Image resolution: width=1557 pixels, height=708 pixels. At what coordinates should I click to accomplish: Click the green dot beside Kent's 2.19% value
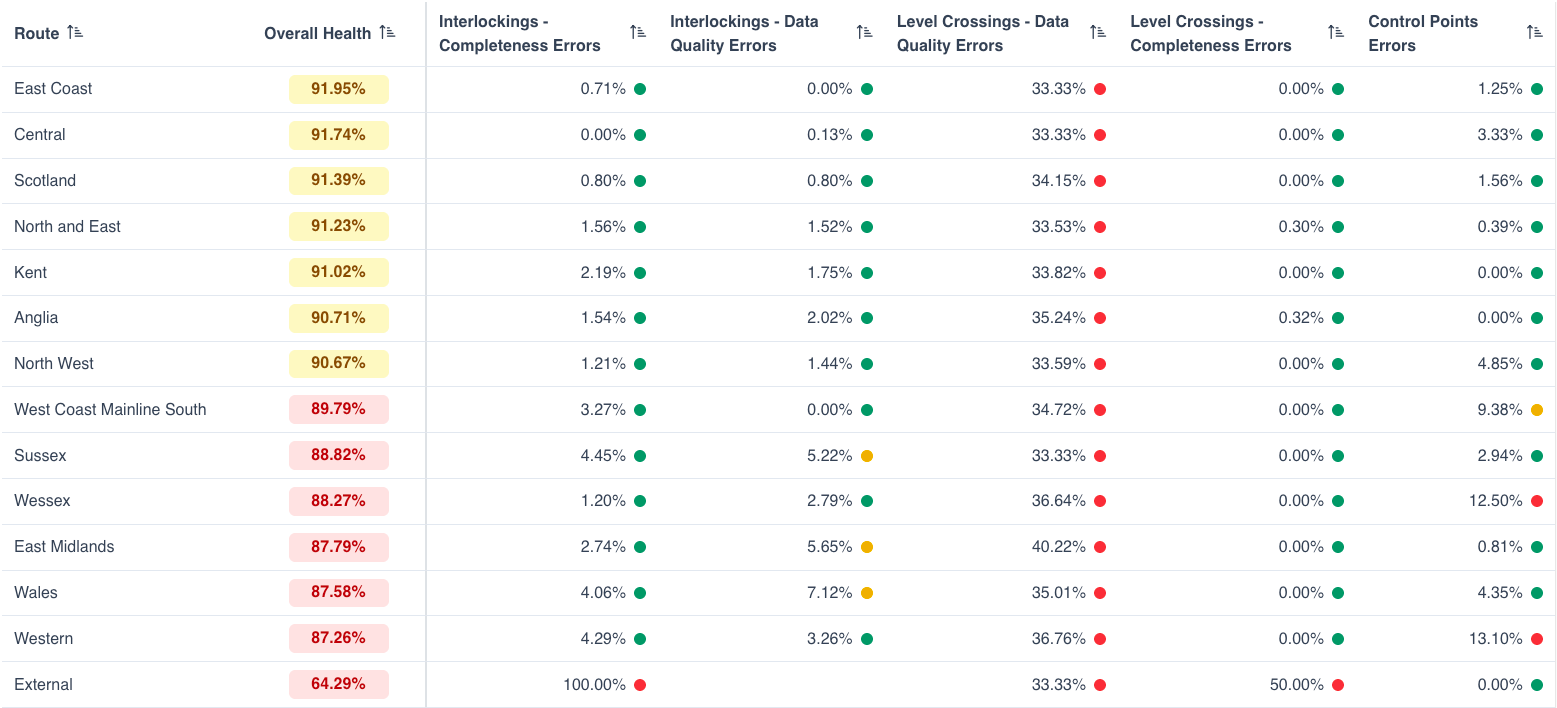pyautogui.click(x=641, y=272)
